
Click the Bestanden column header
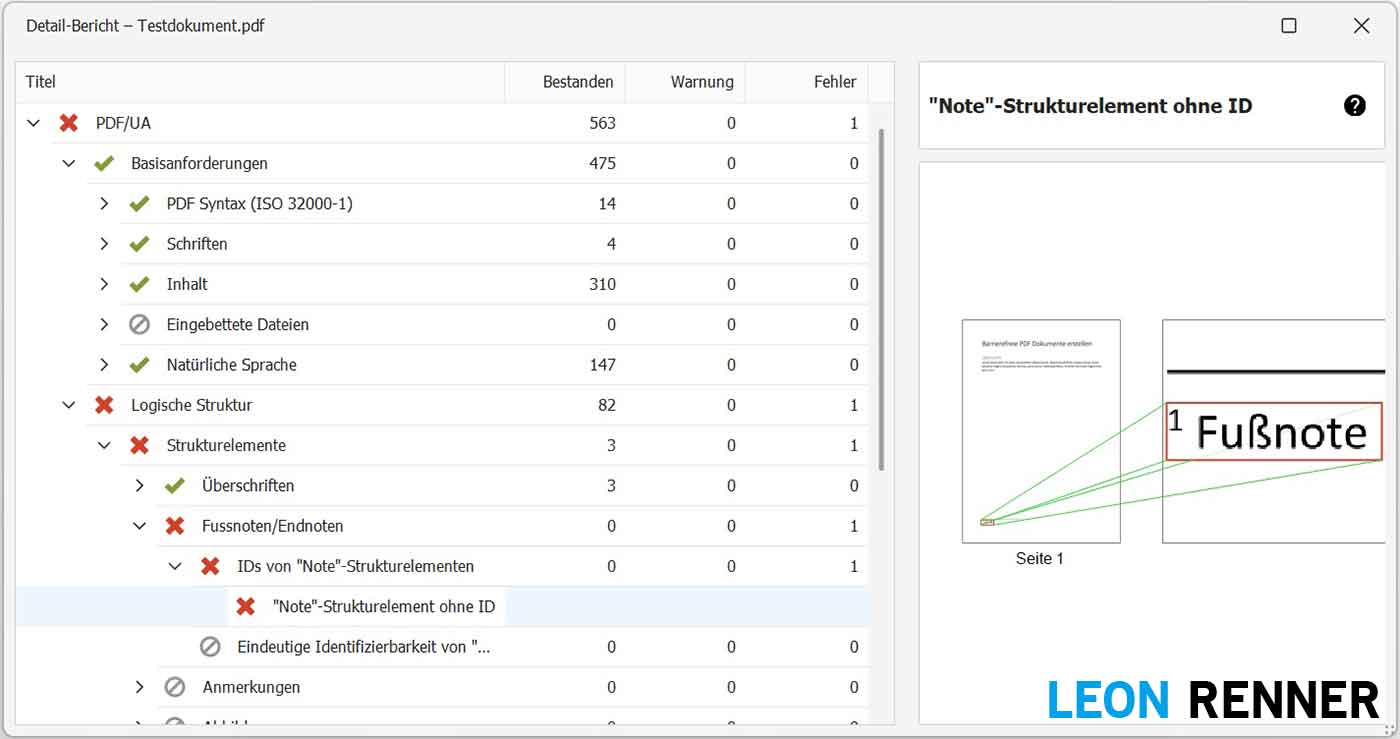[x=577, y=82]
